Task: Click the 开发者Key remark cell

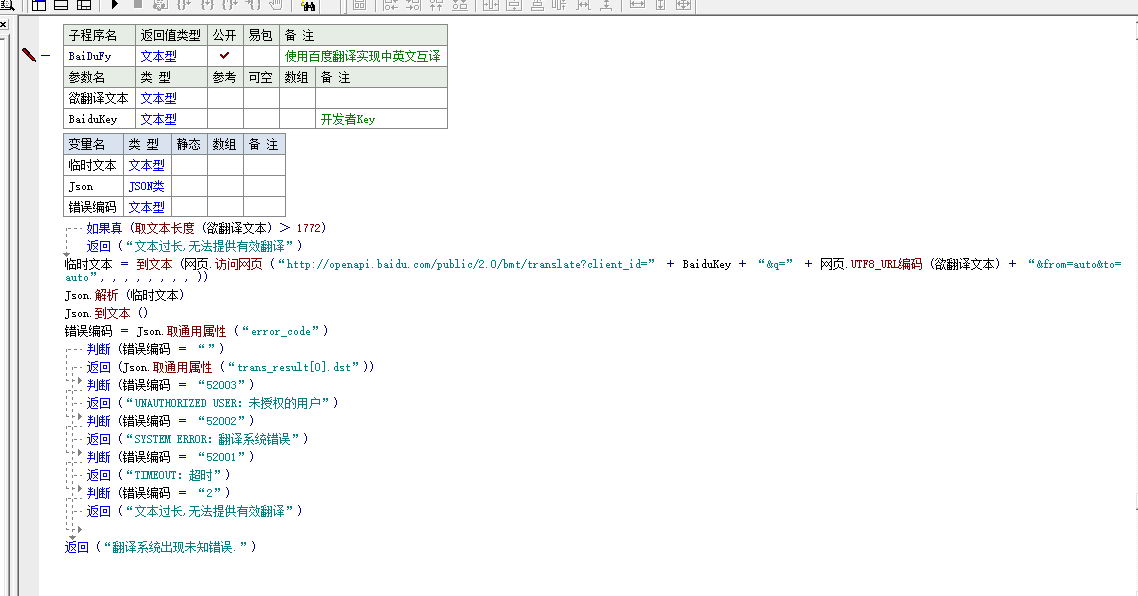Action: coord(380,119)
